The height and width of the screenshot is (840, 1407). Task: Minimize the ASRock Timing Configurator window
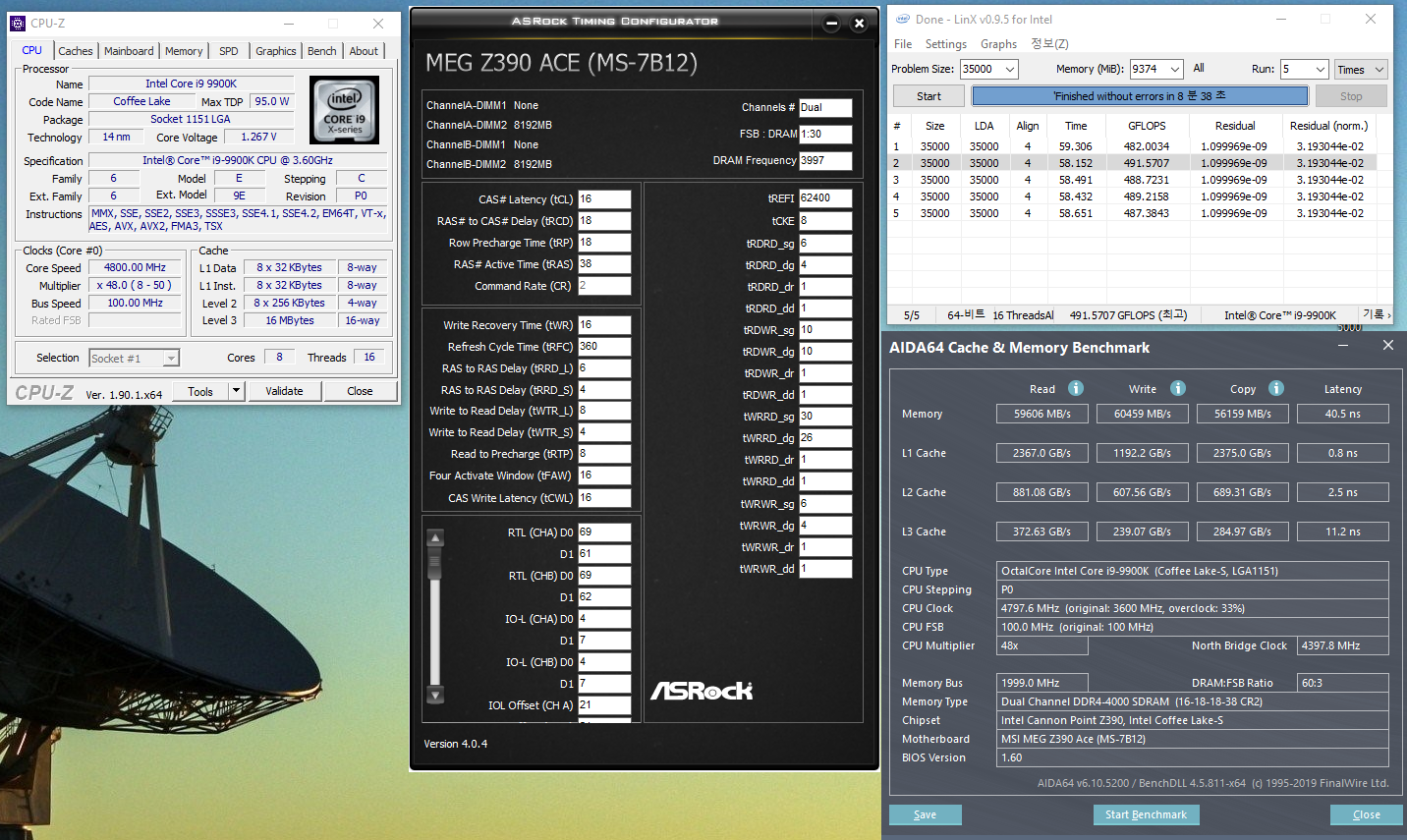(831, 23)
